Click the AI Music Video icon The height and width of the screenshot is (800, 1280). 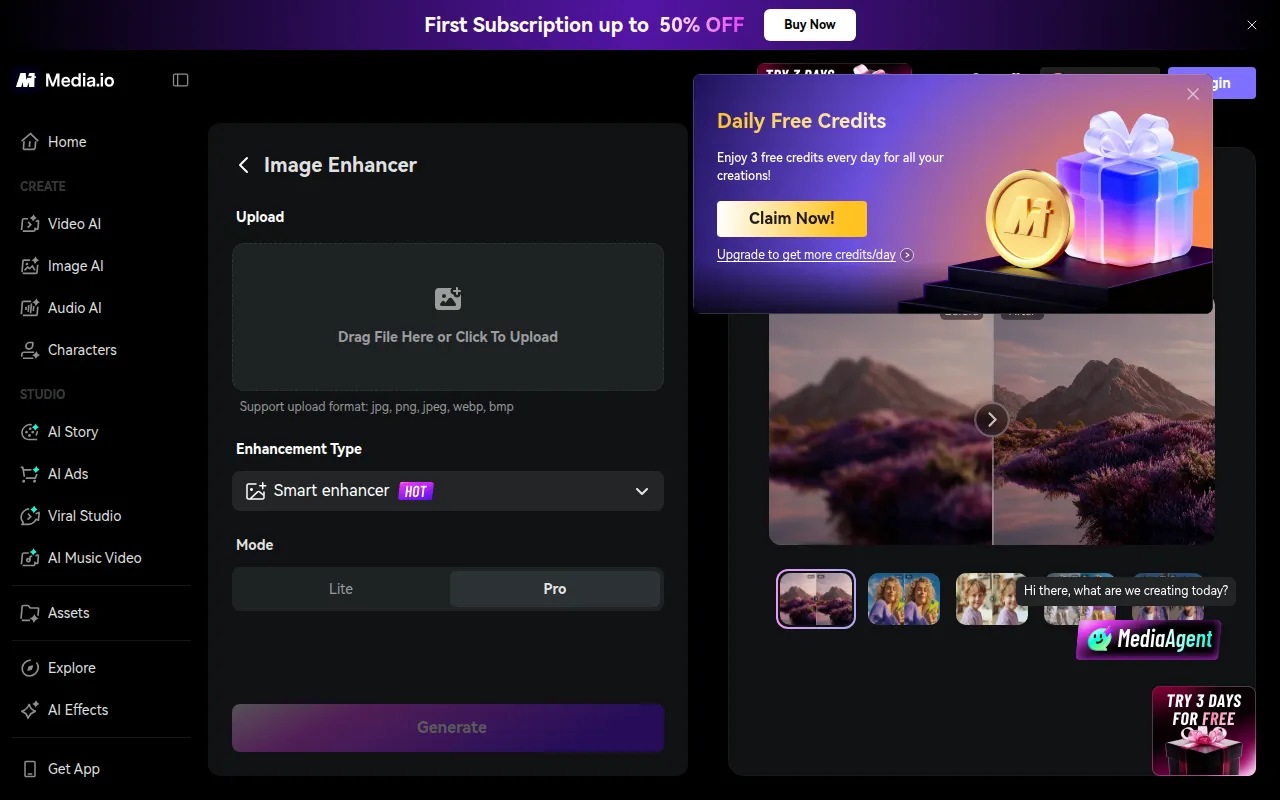click(30, 558)
